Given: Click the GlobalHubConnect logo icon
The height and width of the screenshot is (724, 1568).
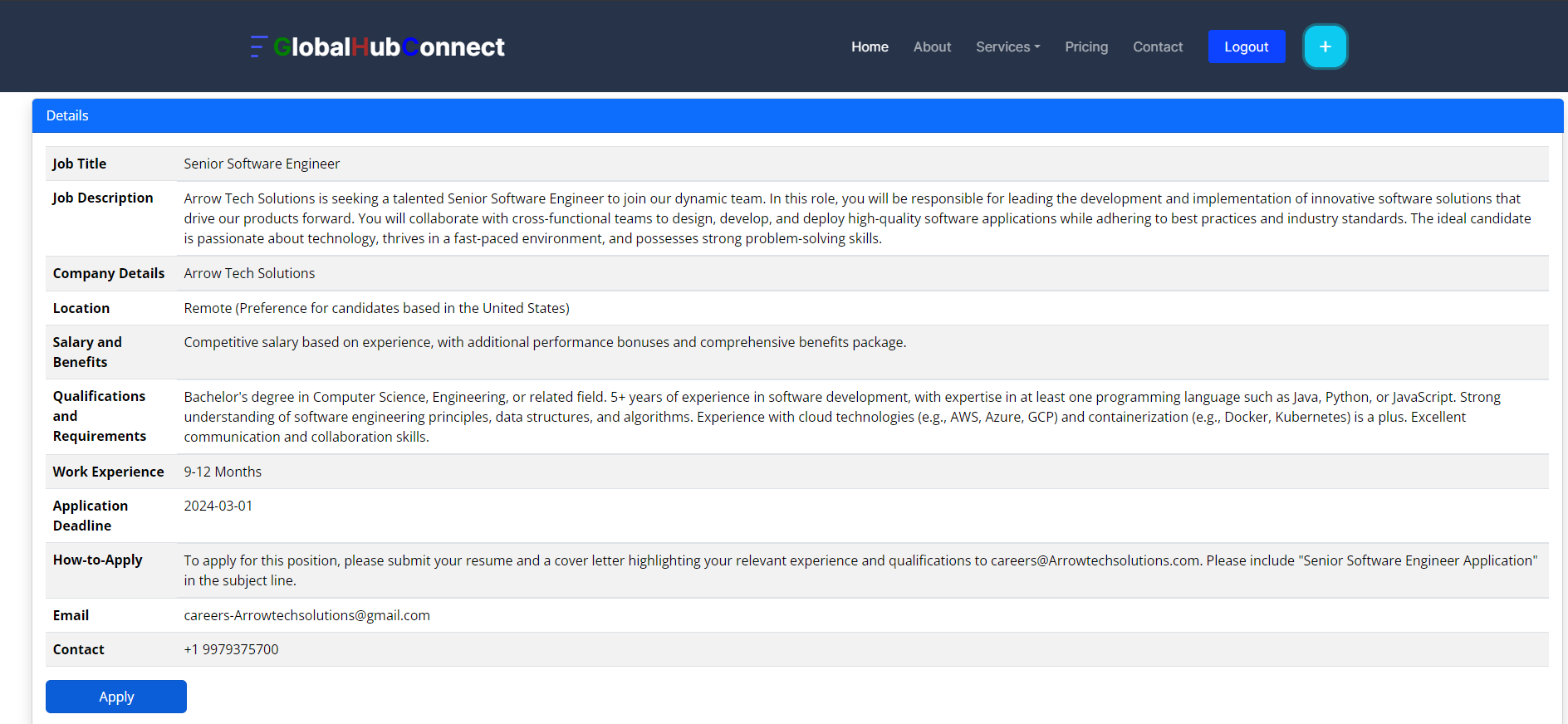Looking at the screenshot, I should 258,46.
